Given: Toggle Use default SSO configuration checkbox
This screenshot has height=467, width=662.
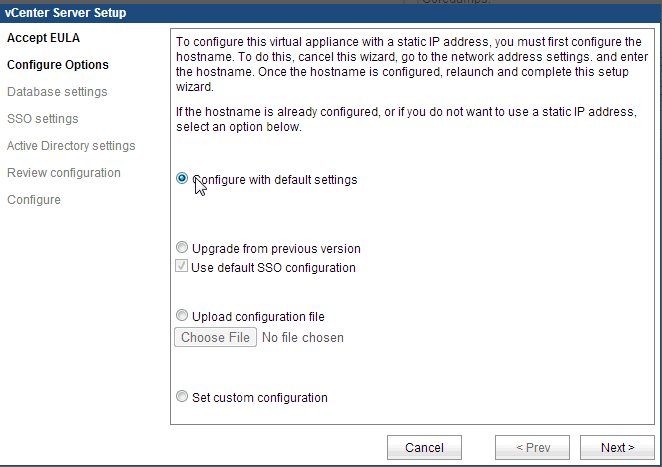Looking at the screenshot, I should [x=182, y=267].
